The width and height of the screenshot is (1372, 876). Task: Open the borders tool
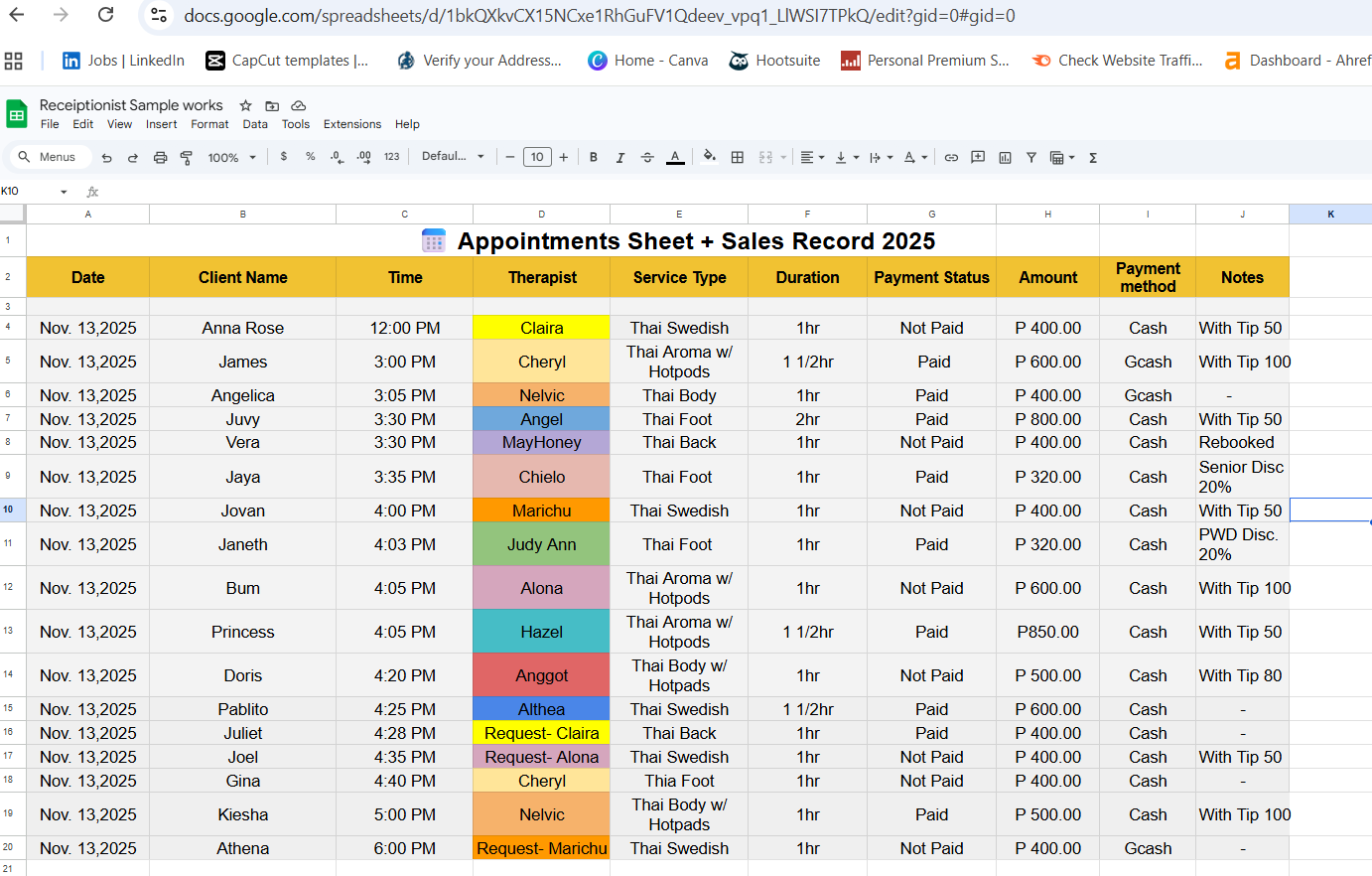[x=738, y=157]
